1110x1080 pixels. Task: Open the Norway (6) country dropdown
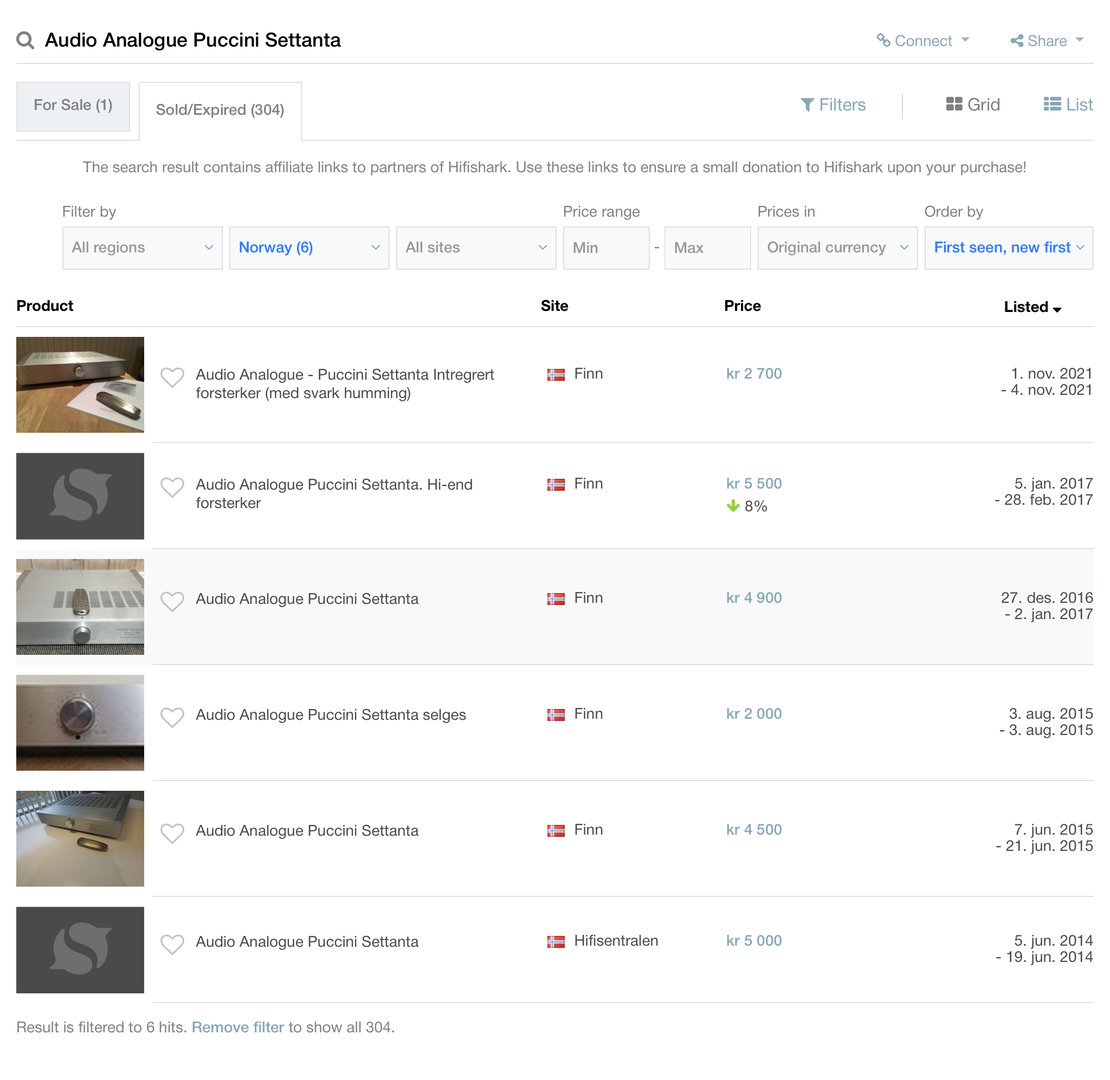309,248
